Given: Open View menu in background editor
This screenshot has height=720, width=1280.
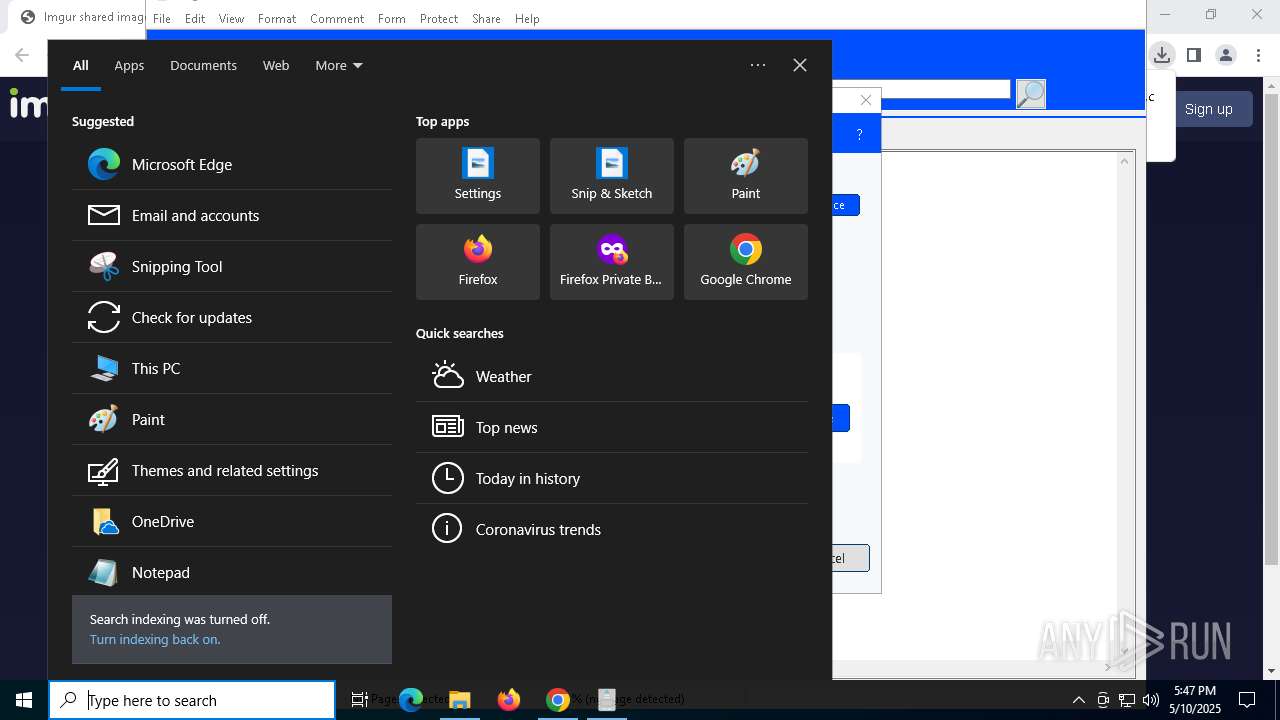Looking at the screenshot, I should (231, 18).
